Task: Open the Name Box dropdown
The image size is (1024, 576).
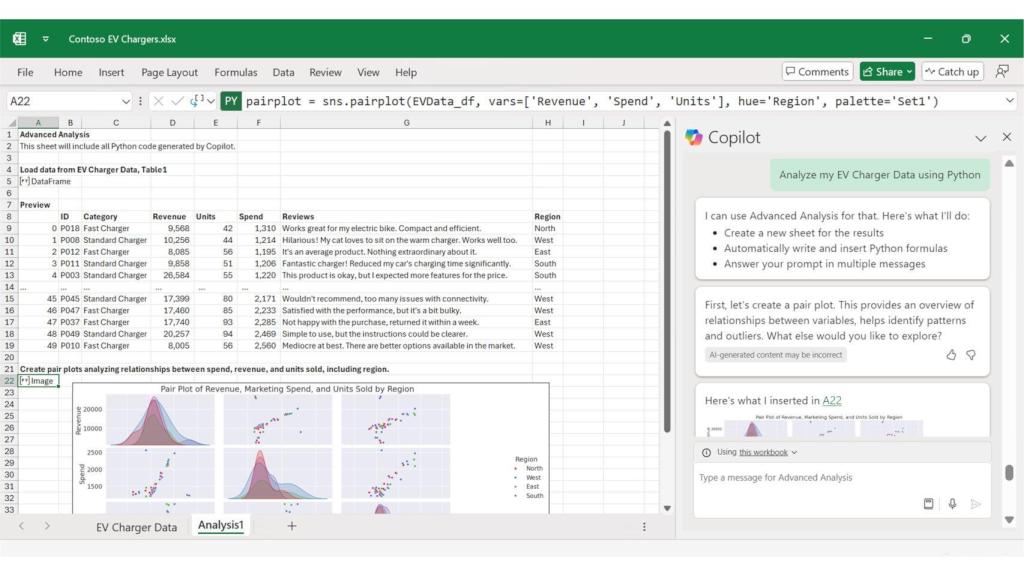Action: click(x=124, y=100)
